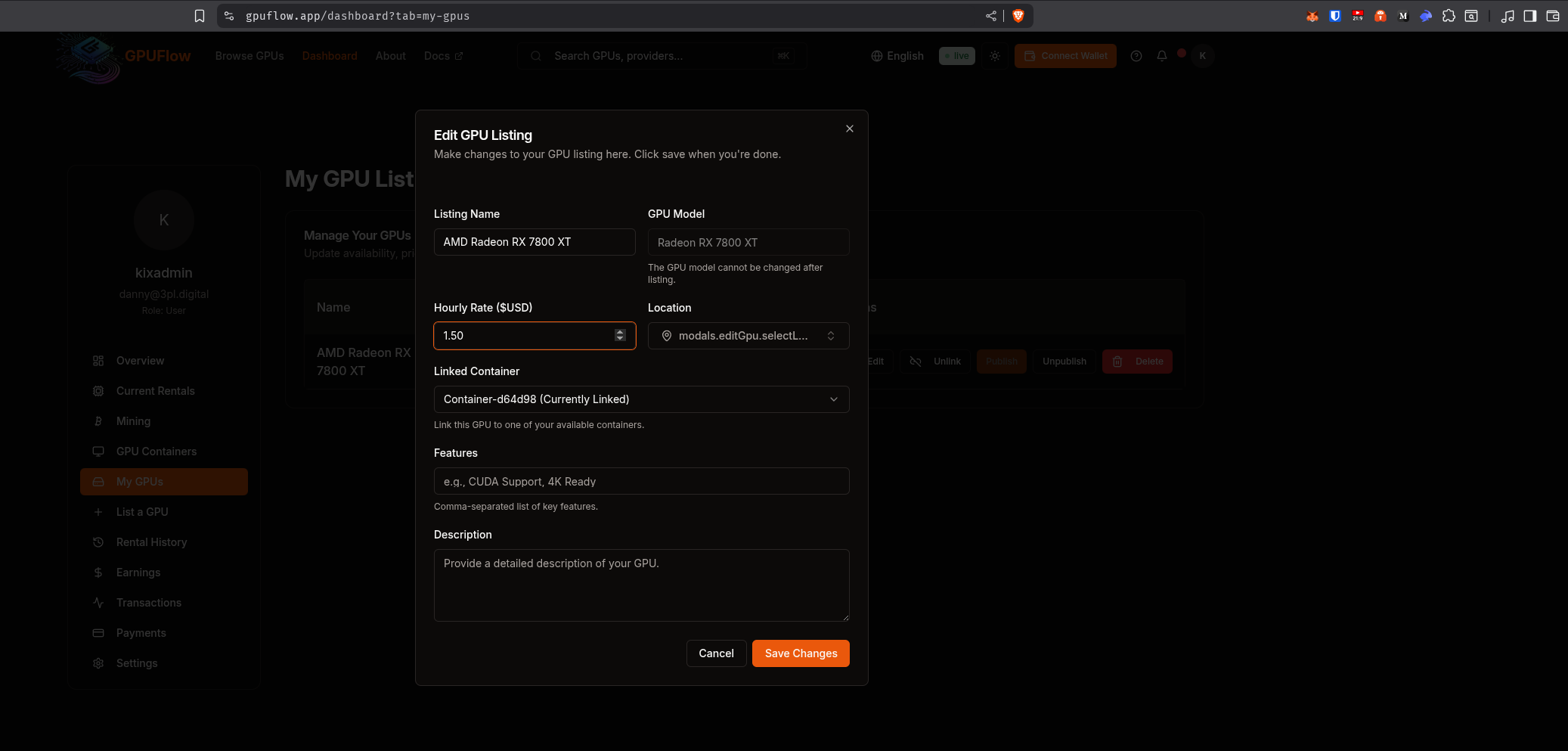1568x751 pixels.
Task: Click Save Changes button
Action: coord(801,653)
